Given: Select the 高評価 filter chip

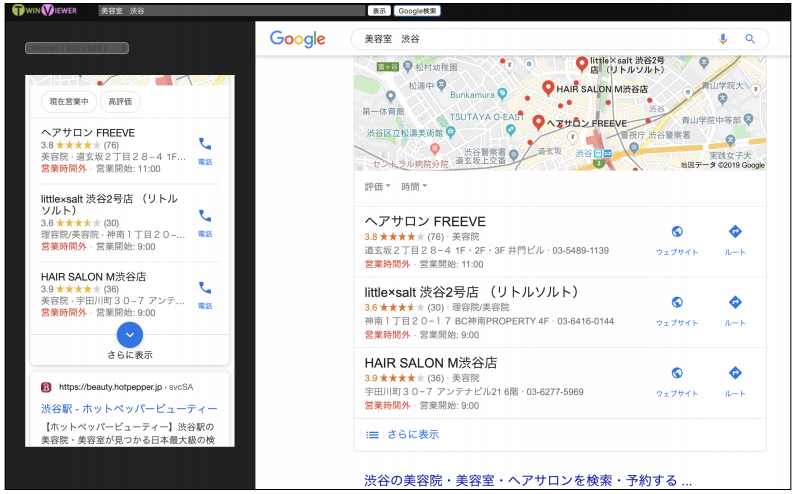Looking at the screenshot, I should 120,102.
